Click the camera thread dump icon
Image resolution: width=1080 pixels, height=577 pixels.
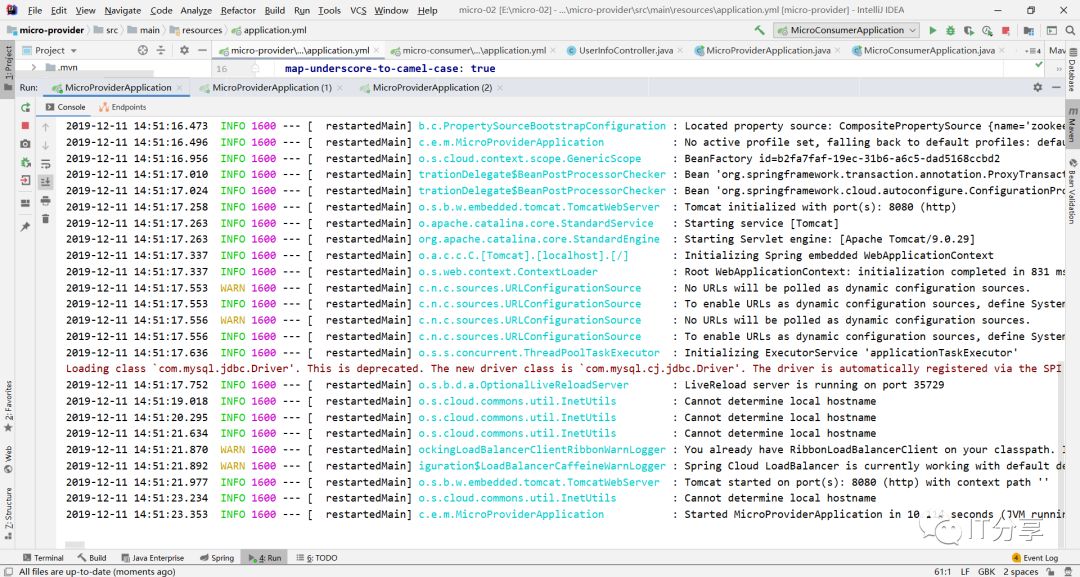[25, 144]
